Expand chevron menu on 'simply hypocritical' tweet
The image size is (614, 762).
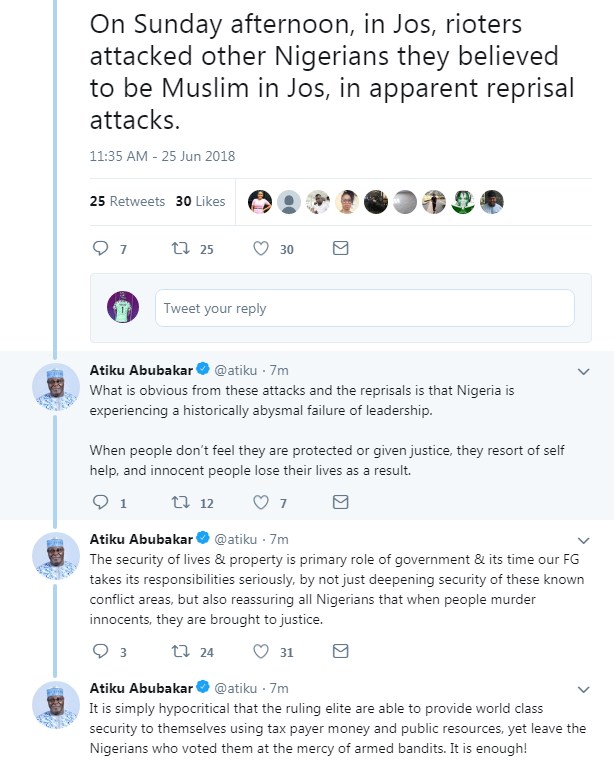pyautogui.click(x=585, y=689)
